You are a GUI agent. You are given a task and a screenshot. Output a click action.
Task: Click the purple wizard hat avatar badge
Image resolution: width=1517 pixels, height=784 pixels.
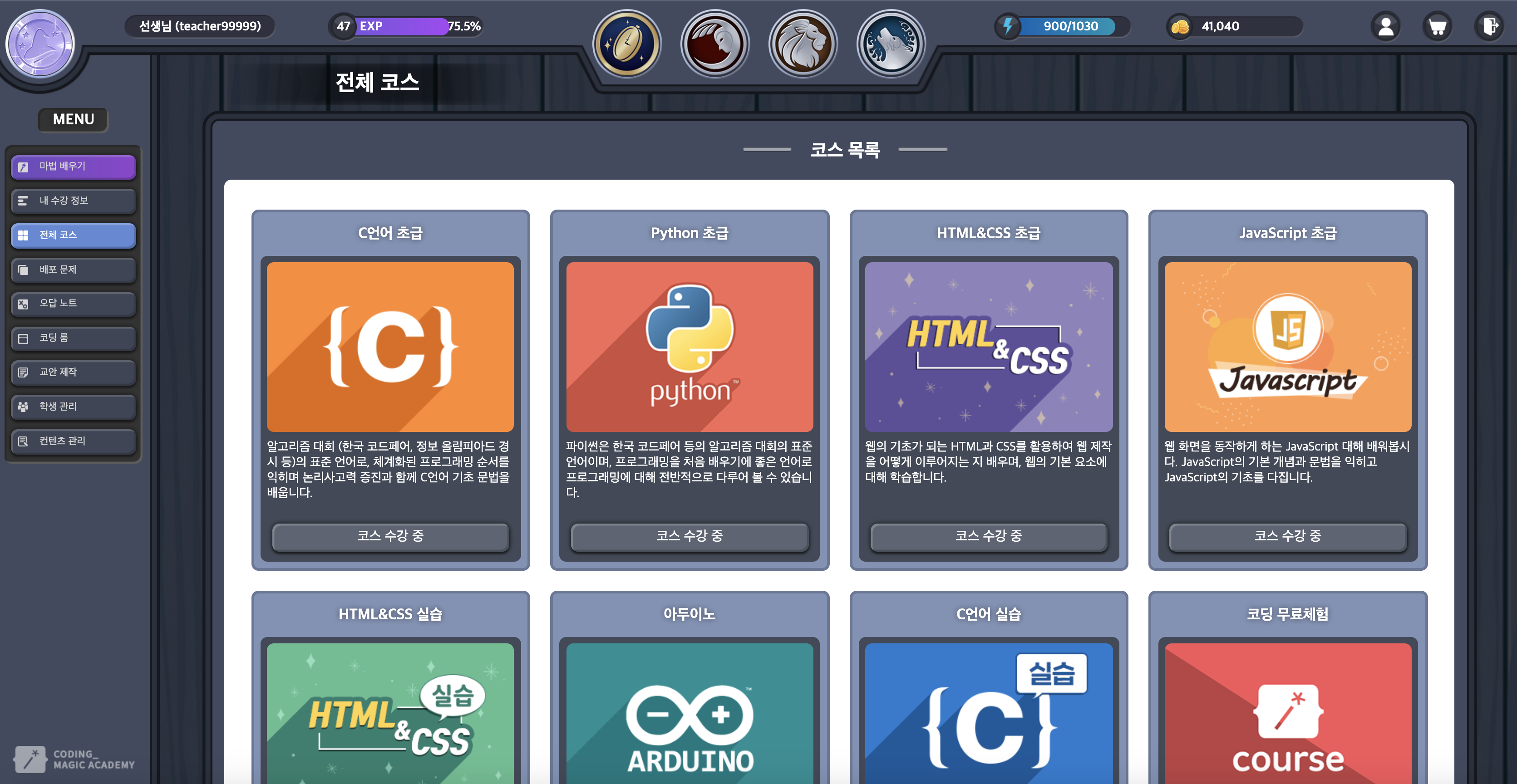(40, 44)
